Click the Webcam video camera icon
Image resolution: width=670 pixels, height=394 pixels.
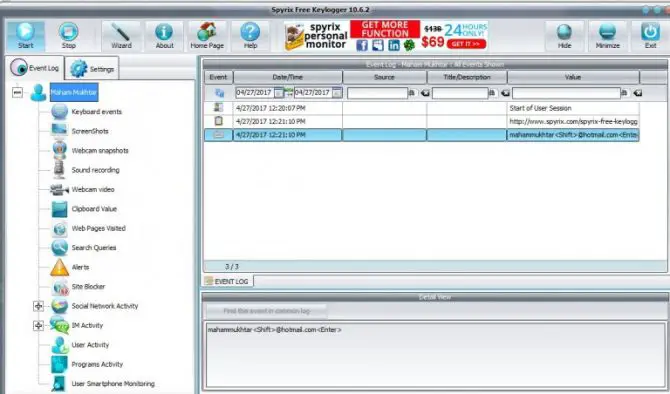coord(59,189)
